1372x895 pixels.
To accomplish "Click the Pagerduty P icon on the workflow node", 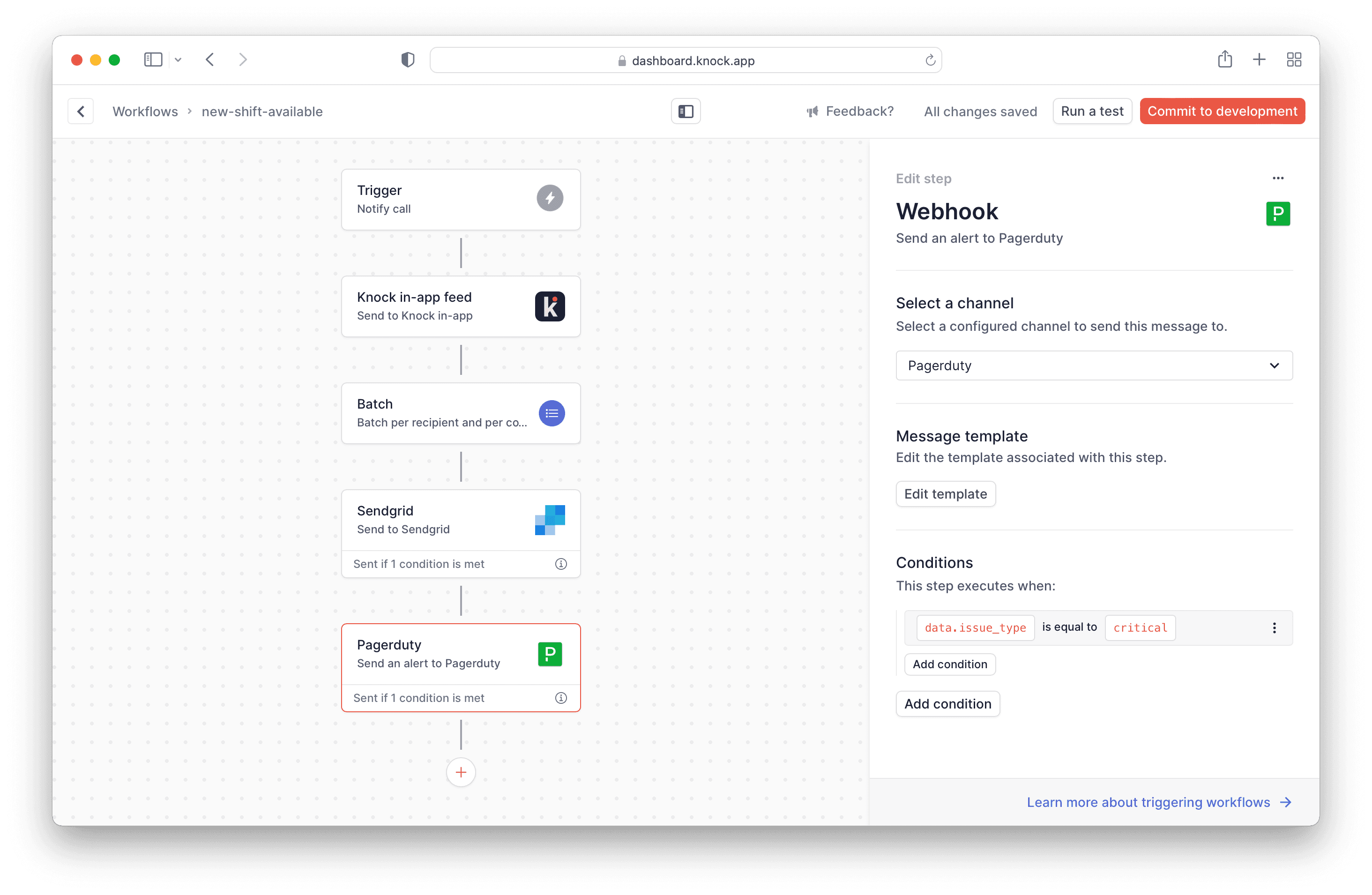I will 549,654.
